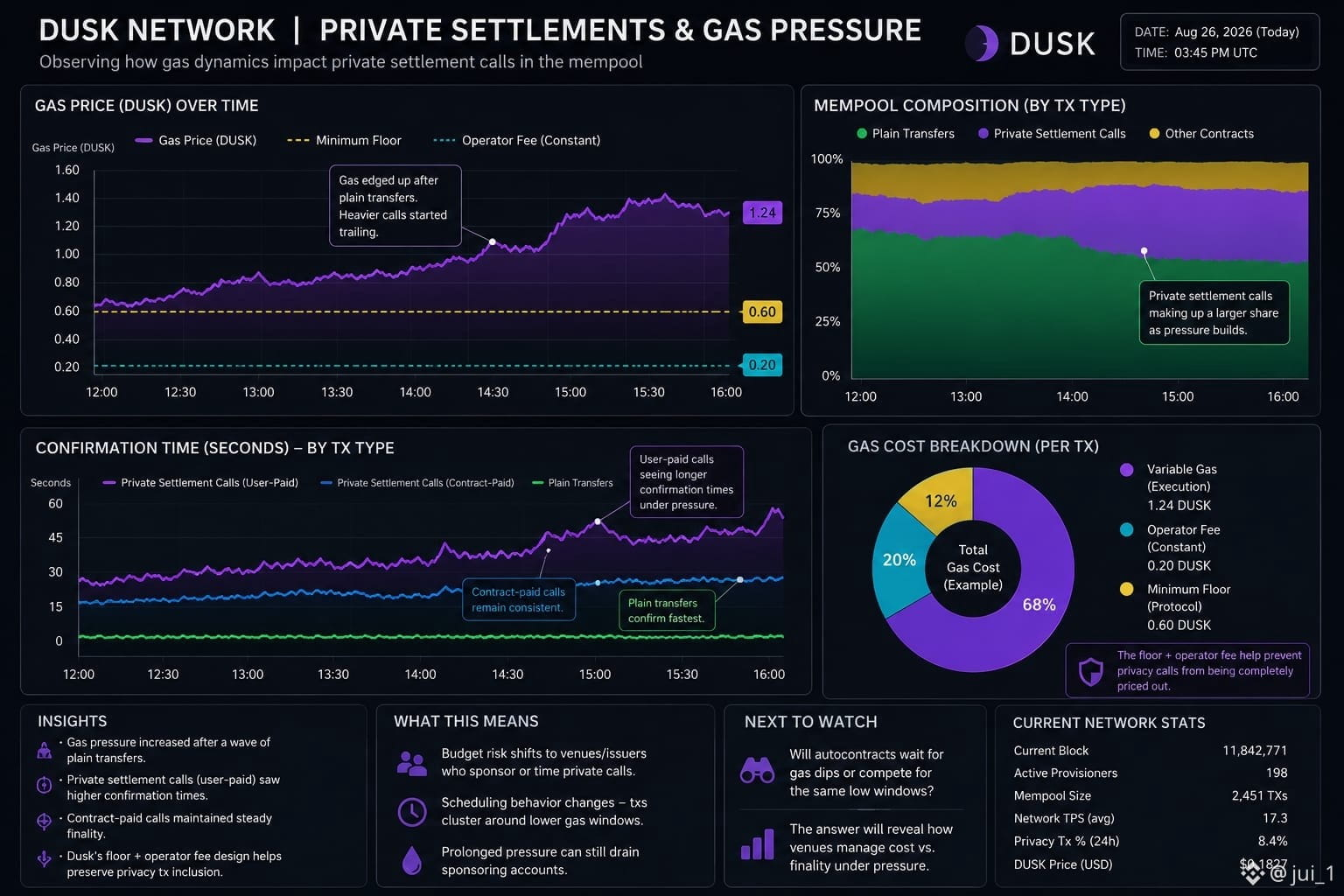Select the 'Gas Price (DUSK)' legend entry
The width and height of the screenshot is (1344, 896).
click(196, 140)
